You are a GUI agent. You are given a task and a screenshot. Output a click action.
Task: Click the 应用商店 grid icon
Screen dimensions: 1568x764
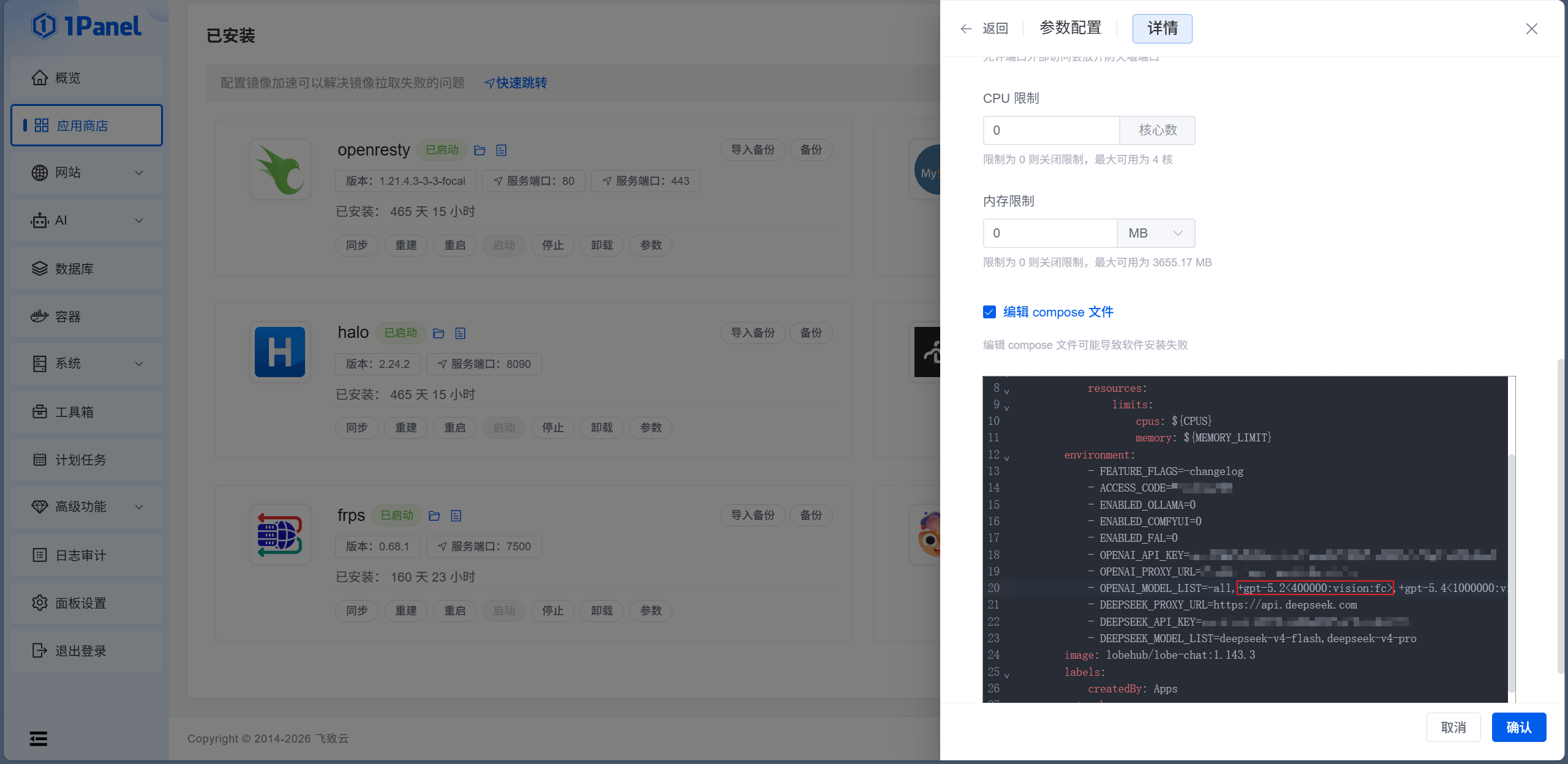pyautogui.click(x=42, y=125)
